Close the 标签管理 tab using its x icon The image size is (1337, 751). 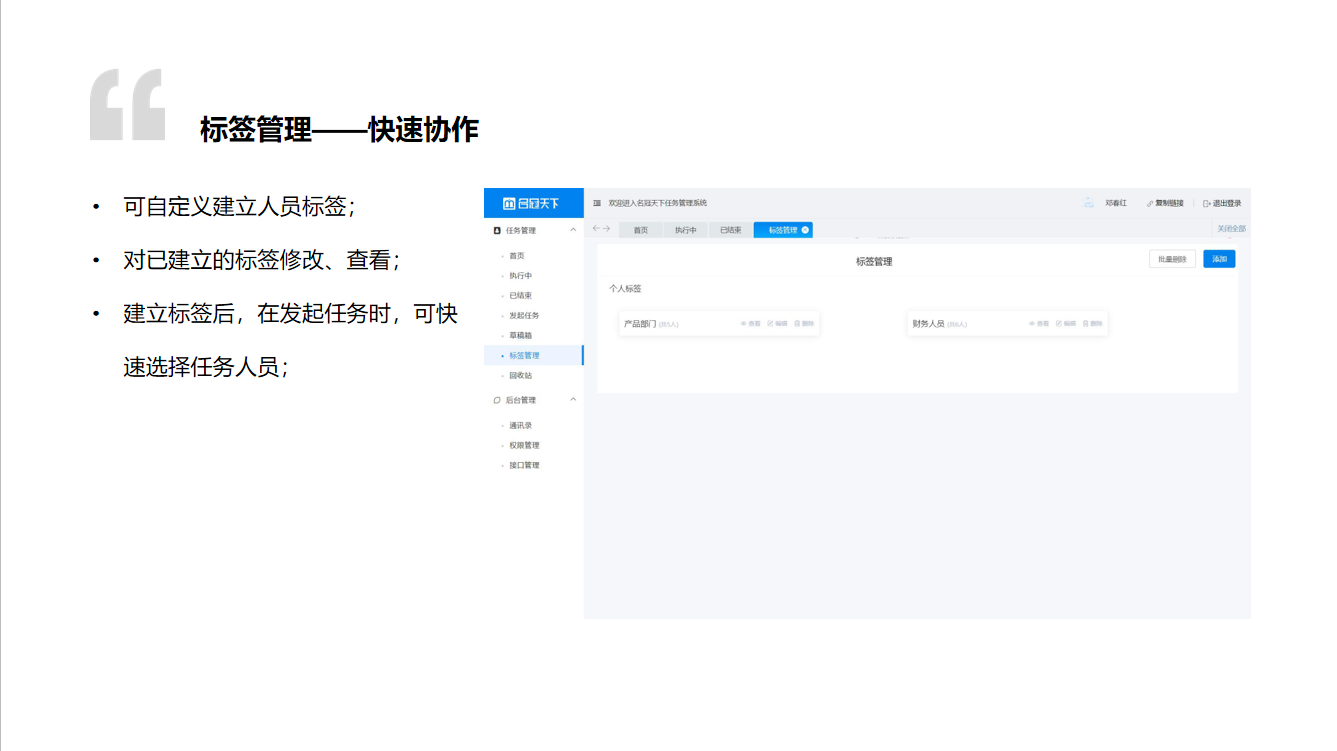point(805,230)
